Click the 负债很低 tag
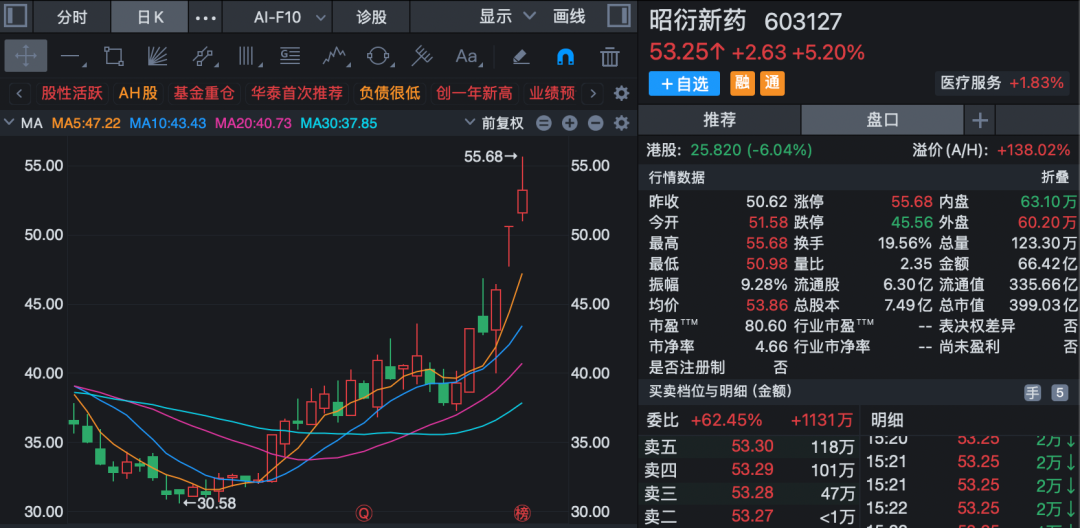The image size is (1080, 528). [389, 93]
